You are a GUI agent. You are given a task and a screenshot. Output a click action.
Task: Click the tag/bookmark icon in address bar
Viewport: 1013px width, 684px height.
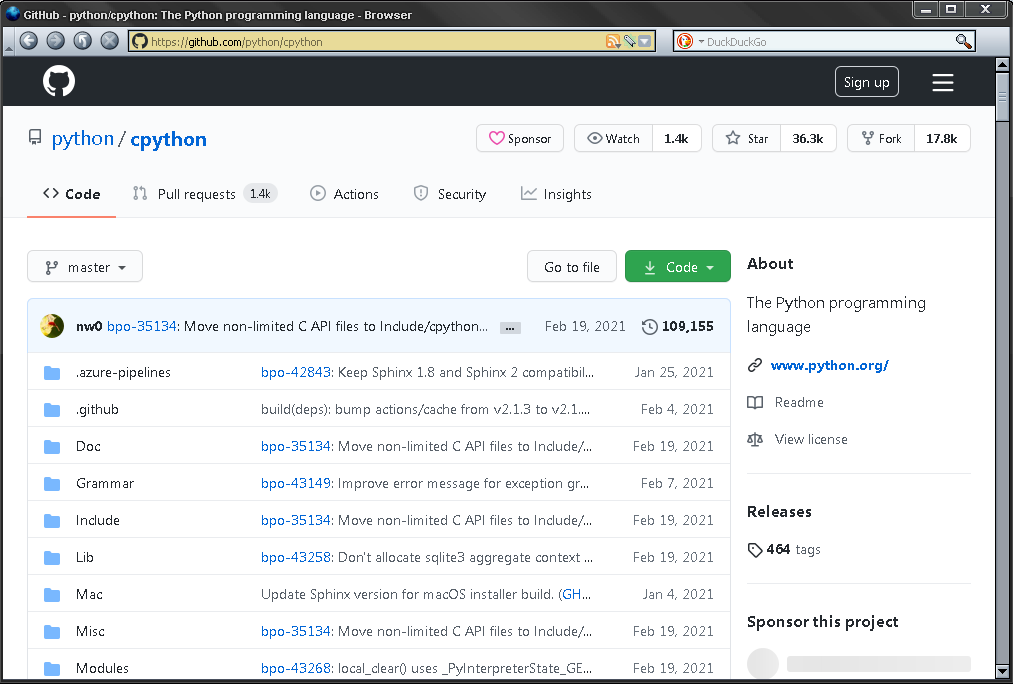pos(629,41)
